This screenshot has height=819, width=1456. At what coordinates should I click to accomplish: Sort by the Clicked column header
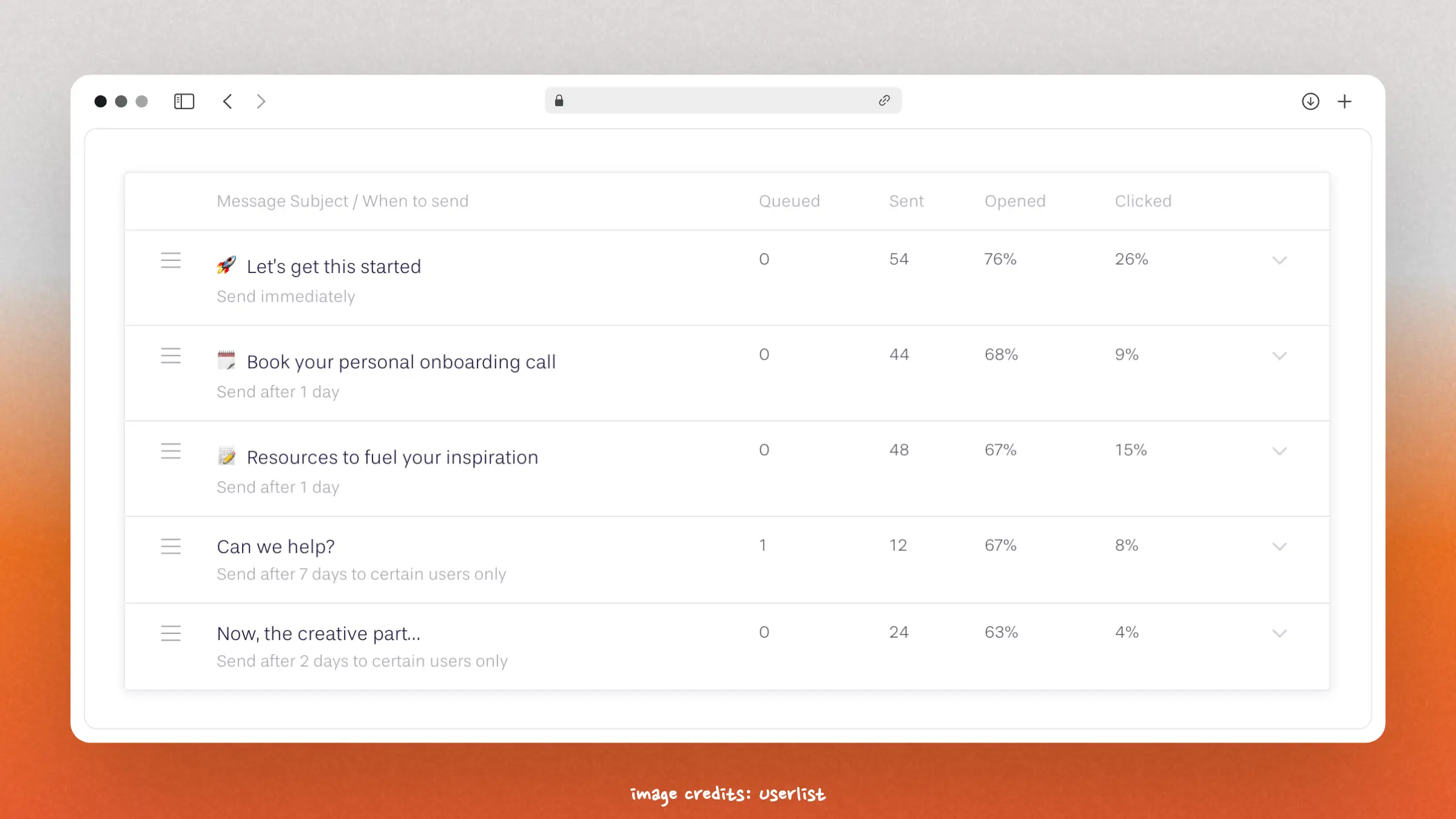[x=1143, y=201]
